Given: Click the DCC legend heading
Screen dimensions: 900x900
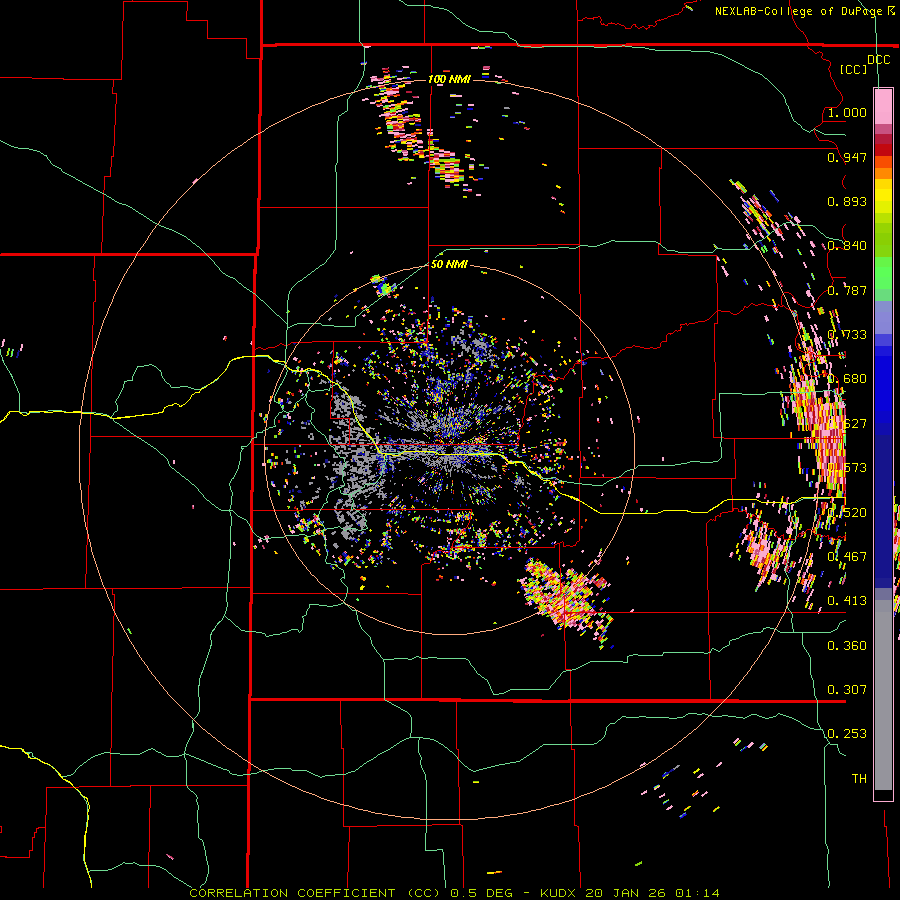Looking at the screenshot, I should coord(878,59).
